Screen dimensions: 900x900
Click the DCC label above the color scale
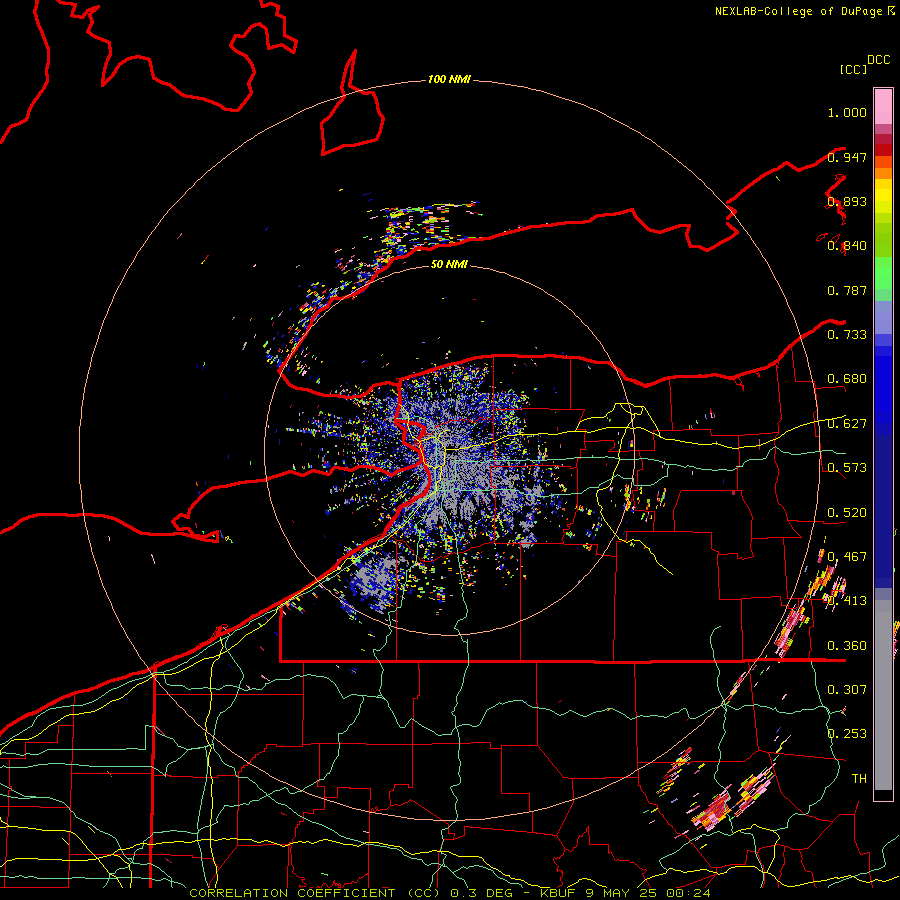pyautogui.click(x=878, y=60)
